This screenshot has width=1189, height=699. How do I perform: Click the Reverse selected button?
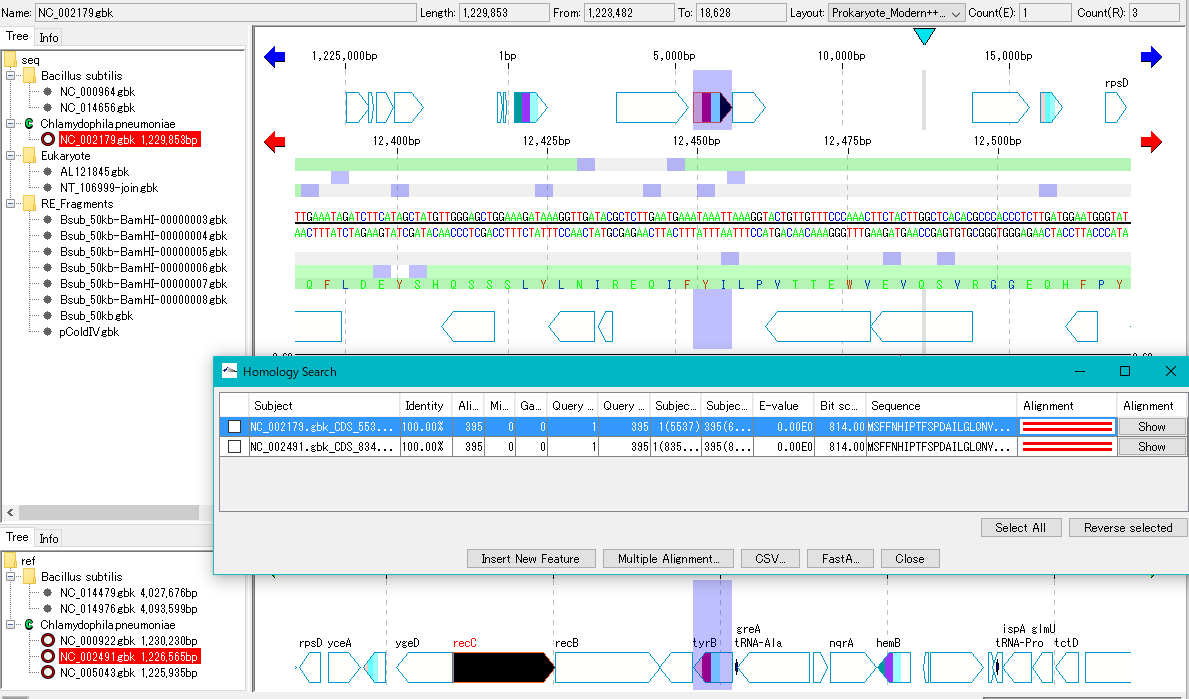pos(1128,528)
